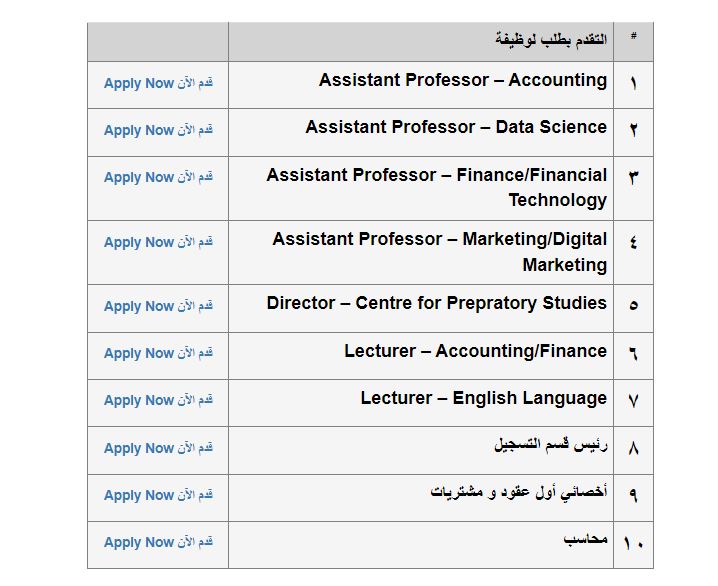
Task: Apply Now for the رئيس قسم التسجيل job
Action: [158, 448]
